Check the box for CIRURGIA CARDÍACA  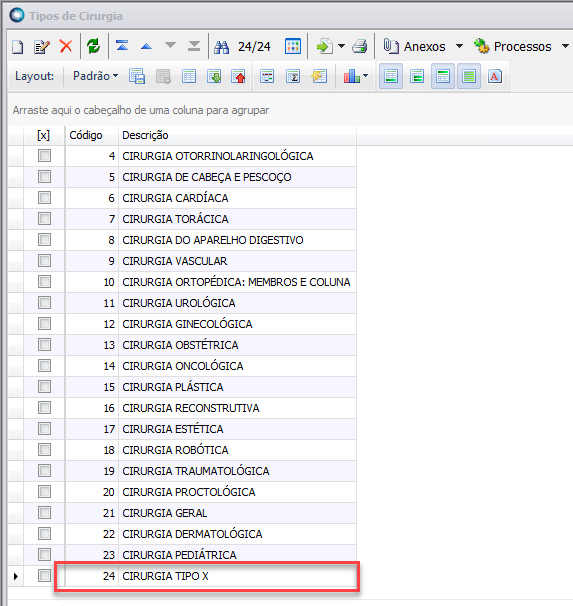click(x=44, y=198)
